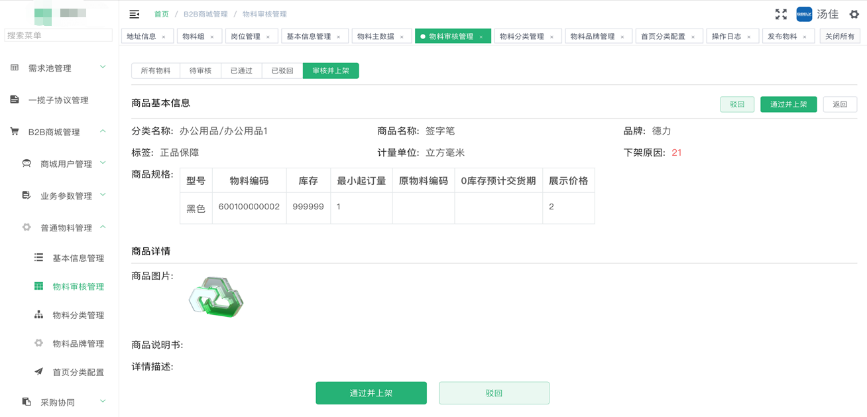
Task: Toggle the sidebar collapse hamburger icon
Action: point(134,14)
